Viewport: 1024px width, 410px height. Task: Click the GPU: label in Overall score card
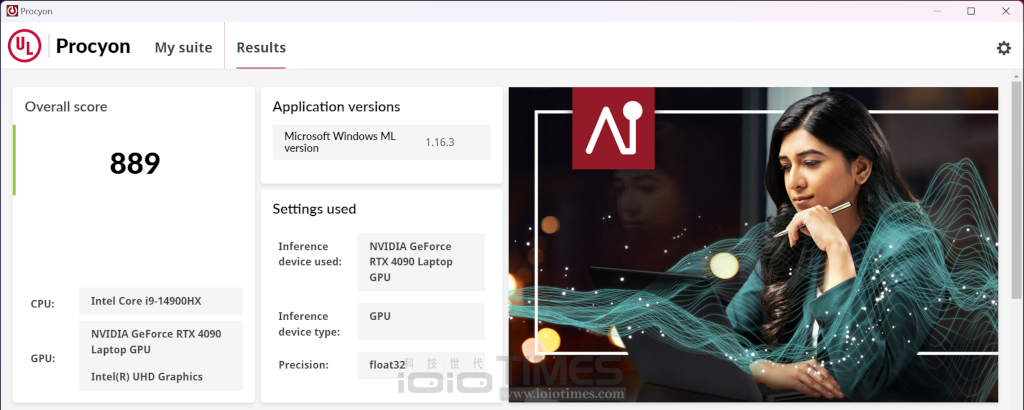pyautogui.click(x=43, y=358)
